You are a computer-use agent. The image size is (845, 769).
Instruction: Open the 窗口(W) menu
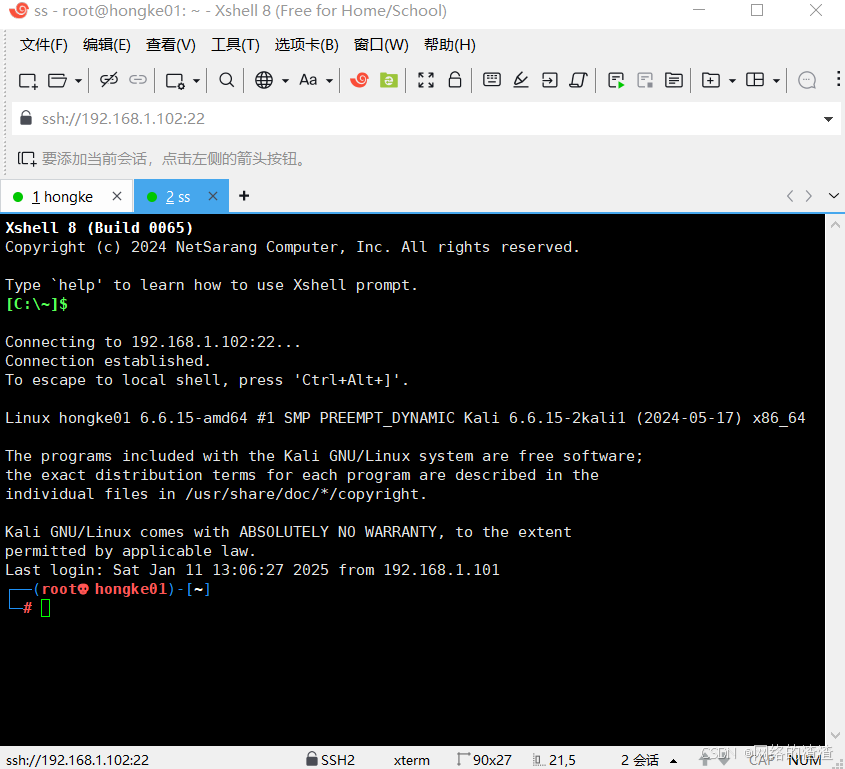coord(381,45)
